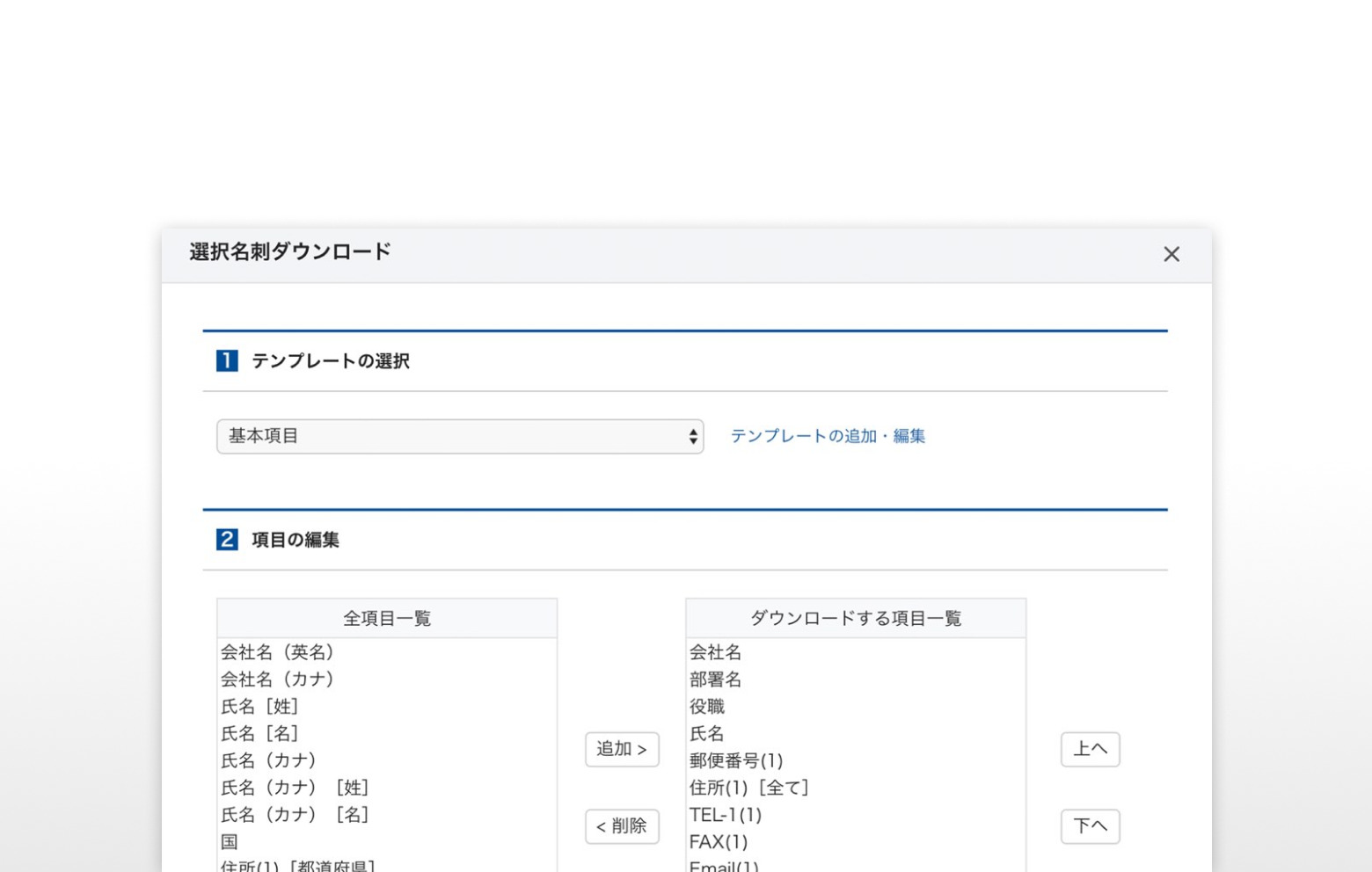Move item up with 上へ button
The height and width of the screenshot is (872, 1372).
(1090, 749)
